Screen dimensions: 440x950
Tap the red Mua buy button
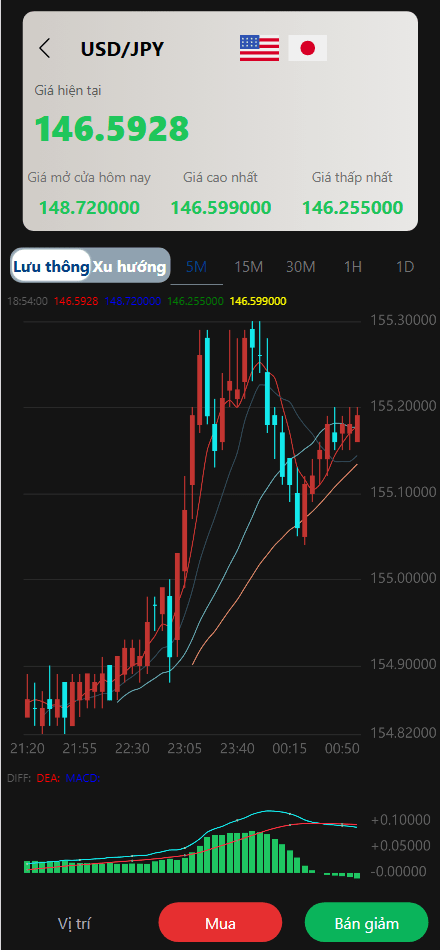click(220, 924)
